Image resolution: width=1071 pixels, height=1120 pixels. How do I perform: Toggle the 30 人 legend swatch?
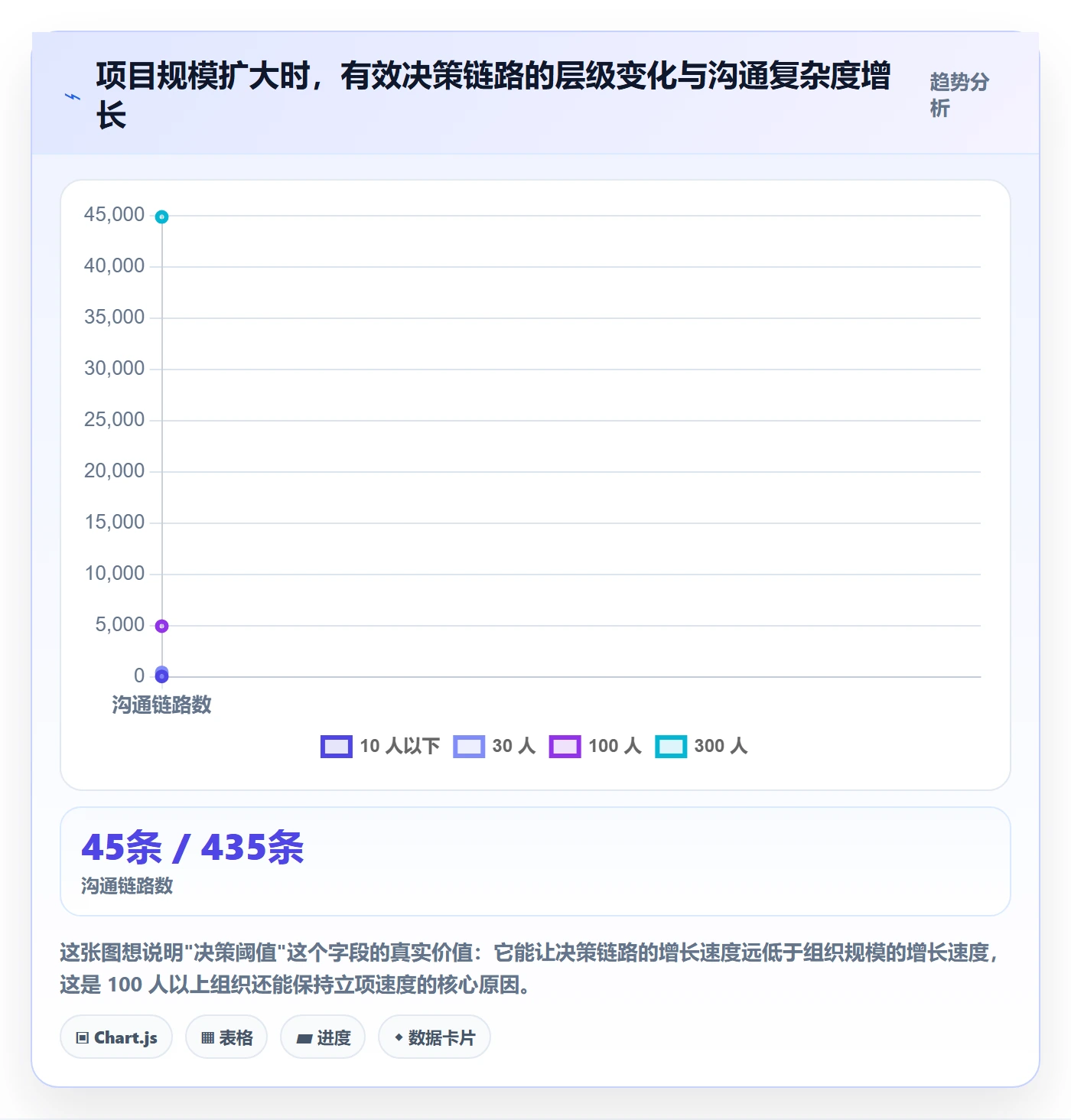tap(469, 747)
